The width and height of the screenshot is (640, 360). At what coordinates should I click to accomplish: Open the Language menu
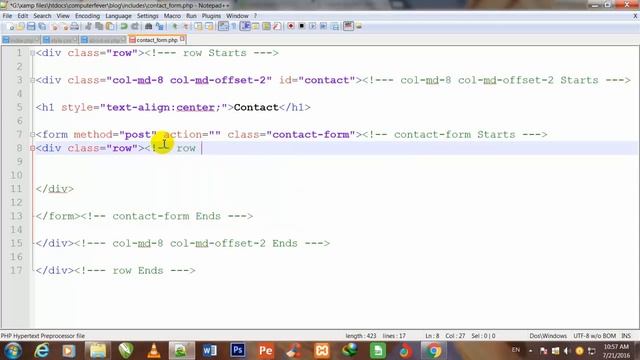[118, 16]
